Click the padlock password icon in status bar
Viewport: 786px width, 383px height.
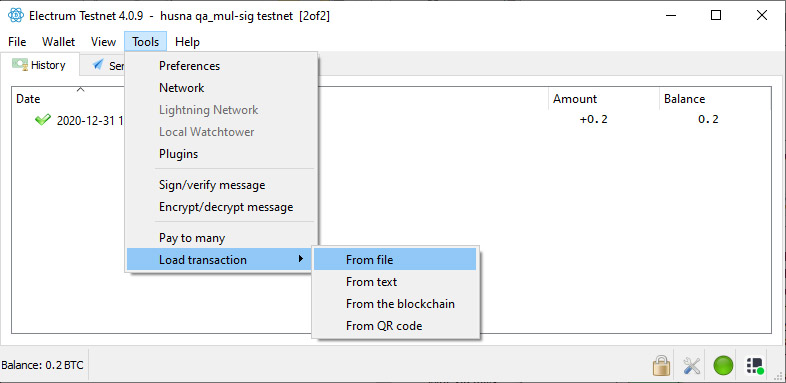click(661, 365)
